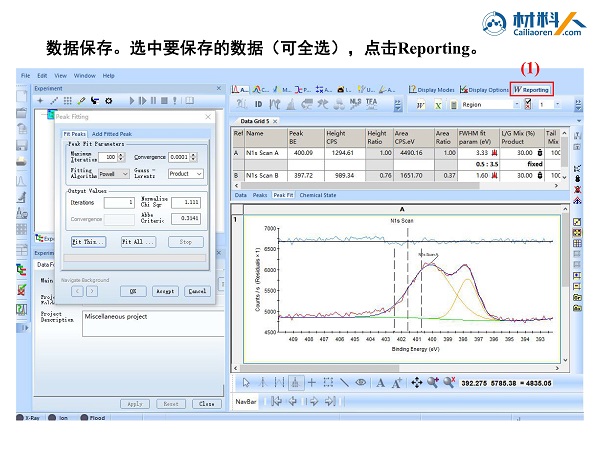This screenshot has height=450, width=600.
Task: Switch to the Peaks tab in data grid
Action: pos(260,195)
